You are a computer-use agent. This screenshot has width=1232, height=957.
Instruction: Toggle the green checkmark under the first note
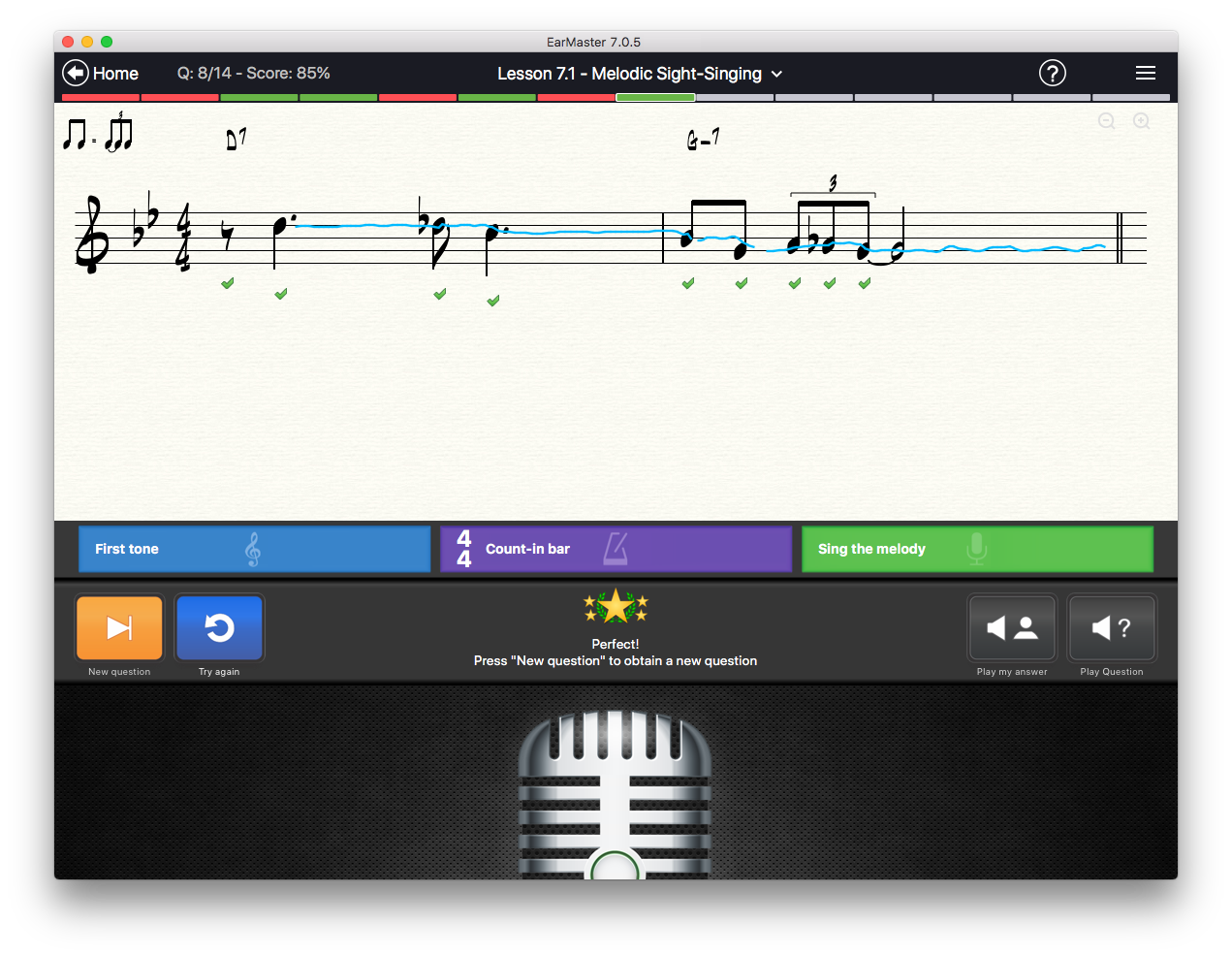point(228,282)
